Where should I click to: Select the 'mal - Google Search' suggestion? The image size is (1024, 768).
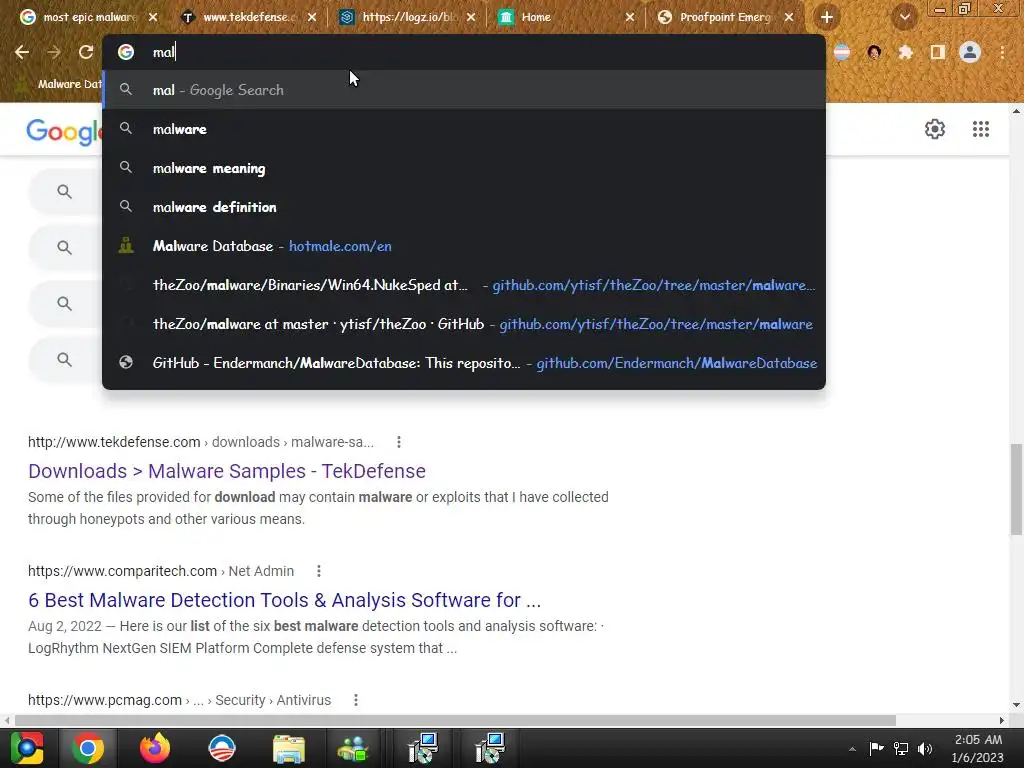click(464, 90)
